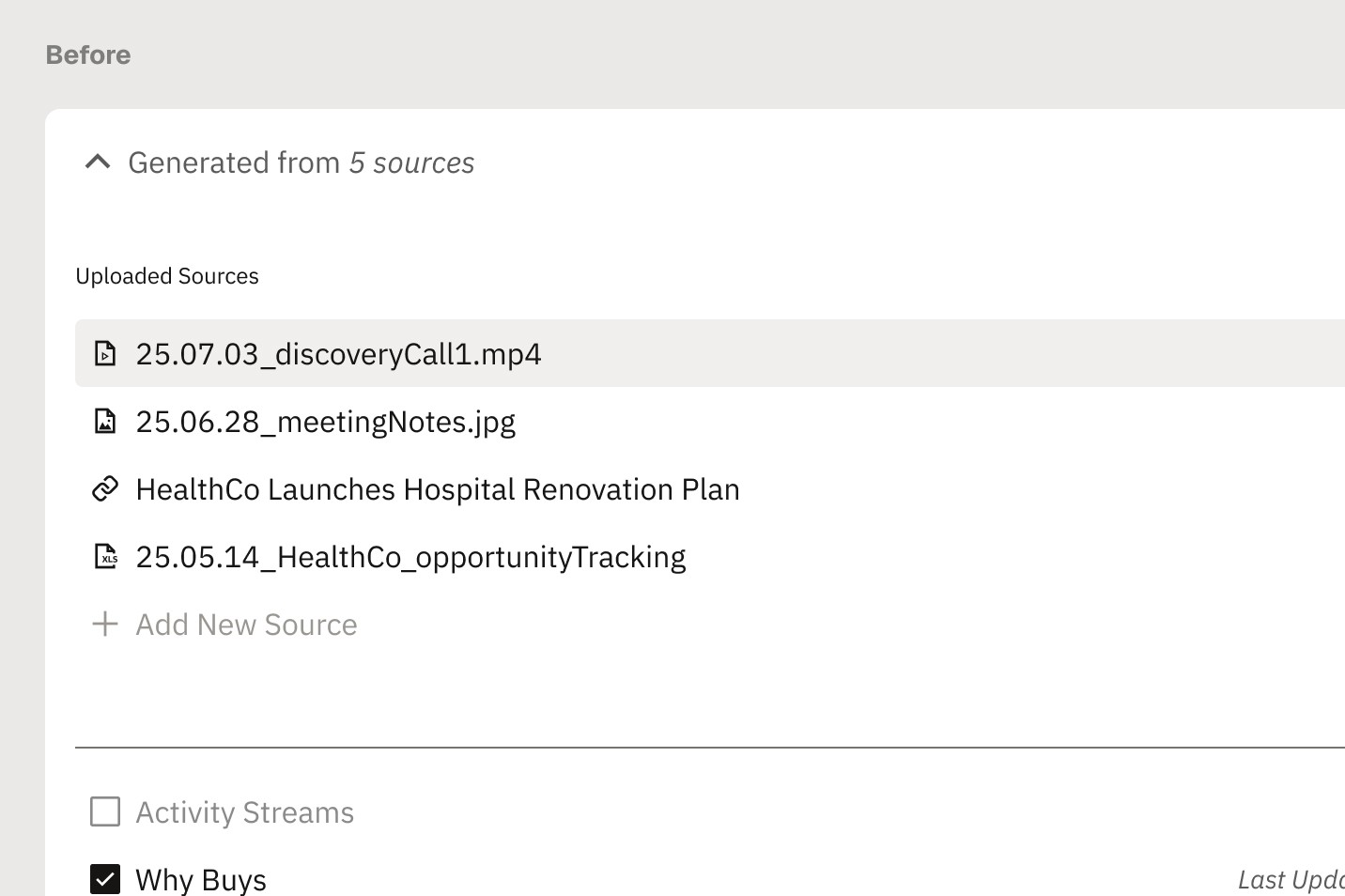Click the Uploaded Sources heading
Viewport: 1345px width, 896px height.
(167, 276)
